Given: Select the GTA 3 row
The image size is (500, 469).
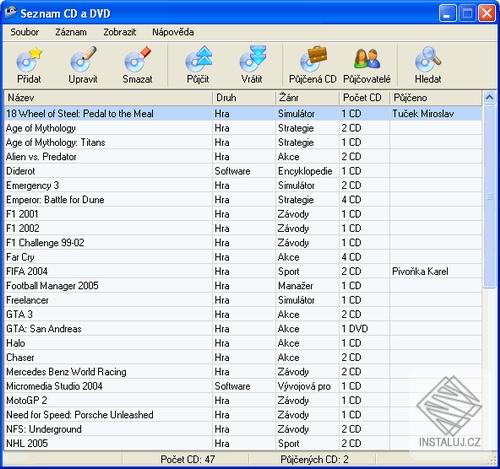Looking at the screenshot, I should [x=243, y=314].
